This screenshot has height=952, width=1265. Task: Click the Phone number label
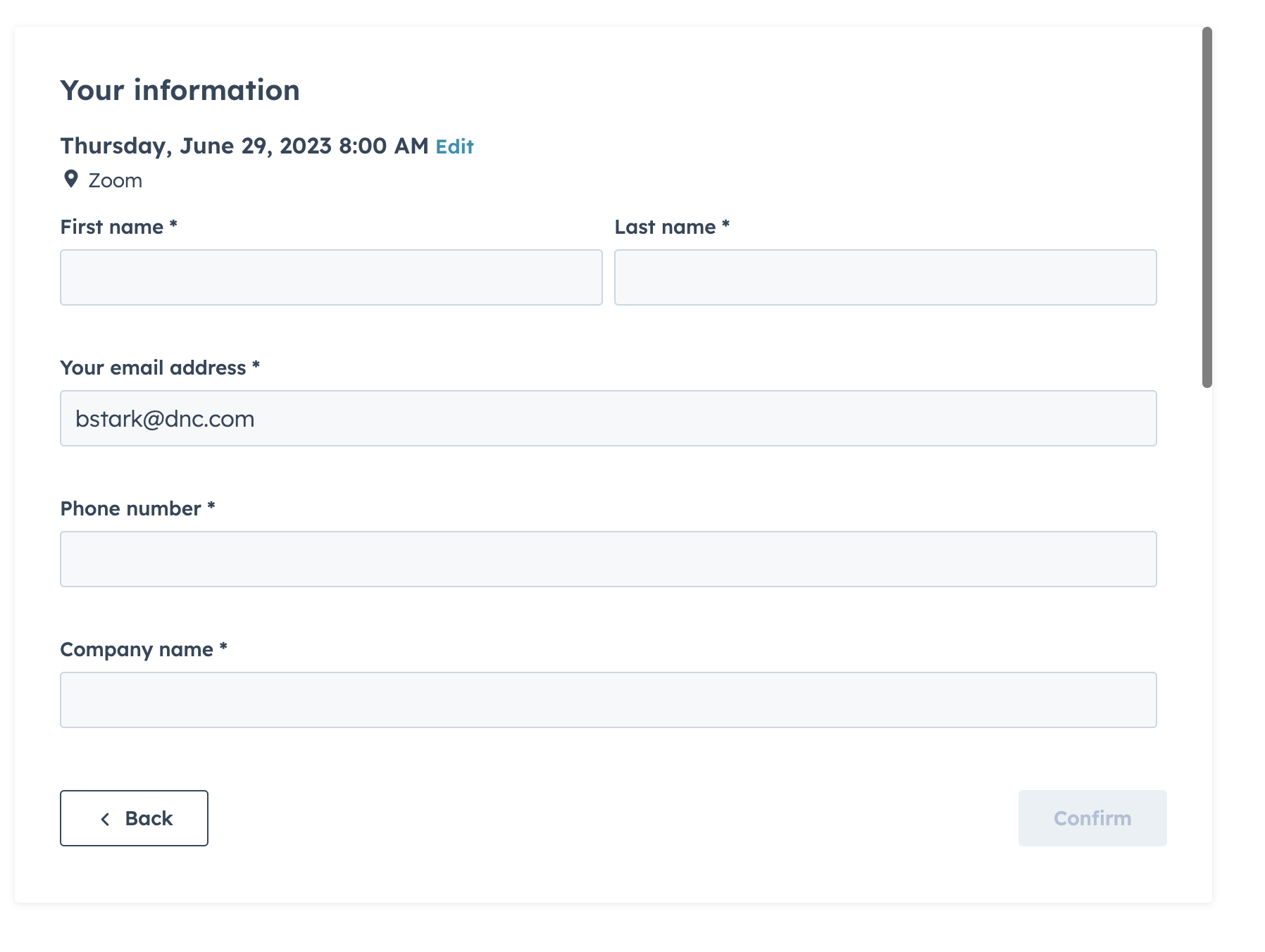click(x=138, y=508)
